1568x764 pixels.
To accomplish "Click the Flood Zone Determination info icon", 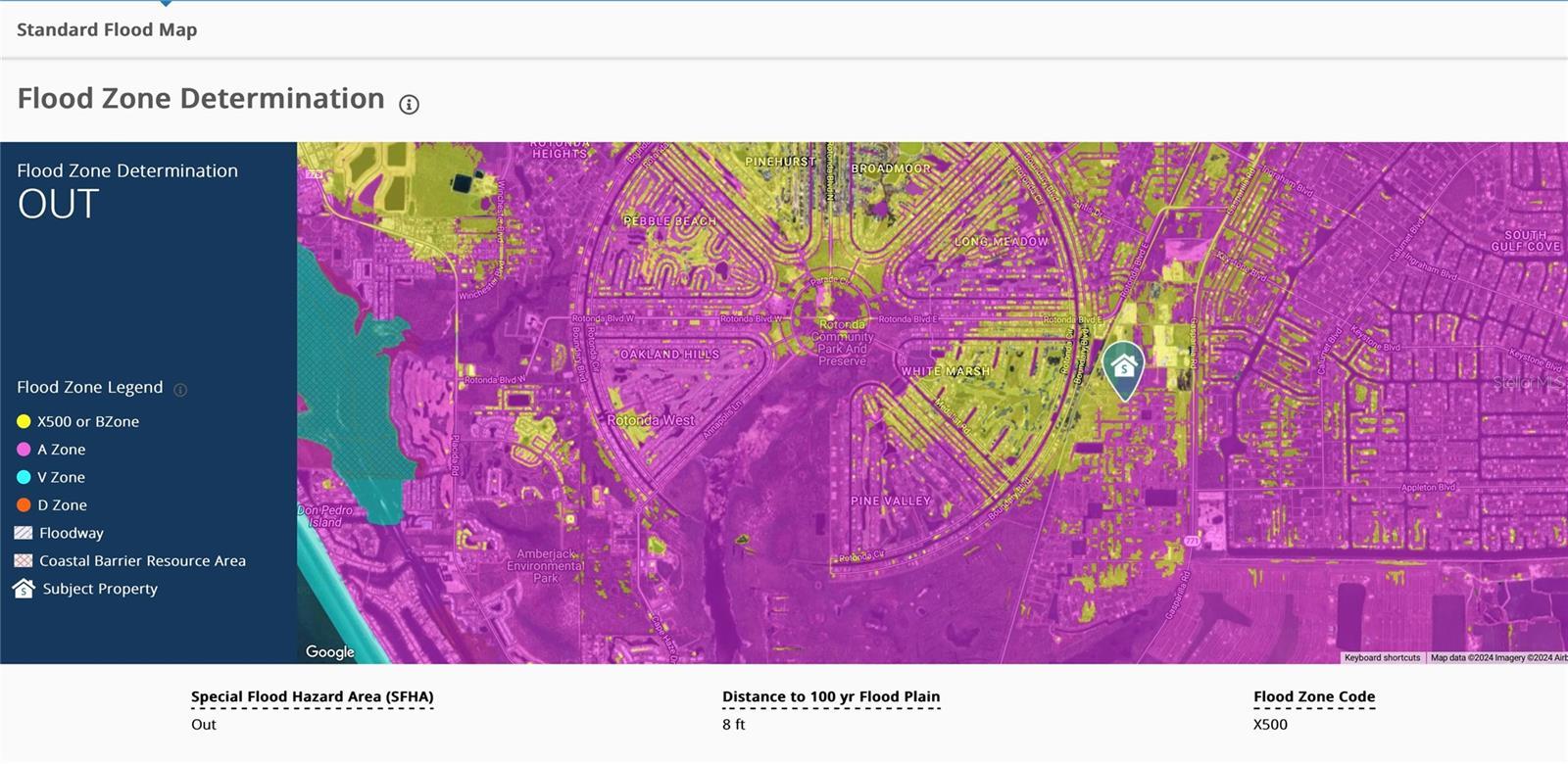I will (410, 104).
